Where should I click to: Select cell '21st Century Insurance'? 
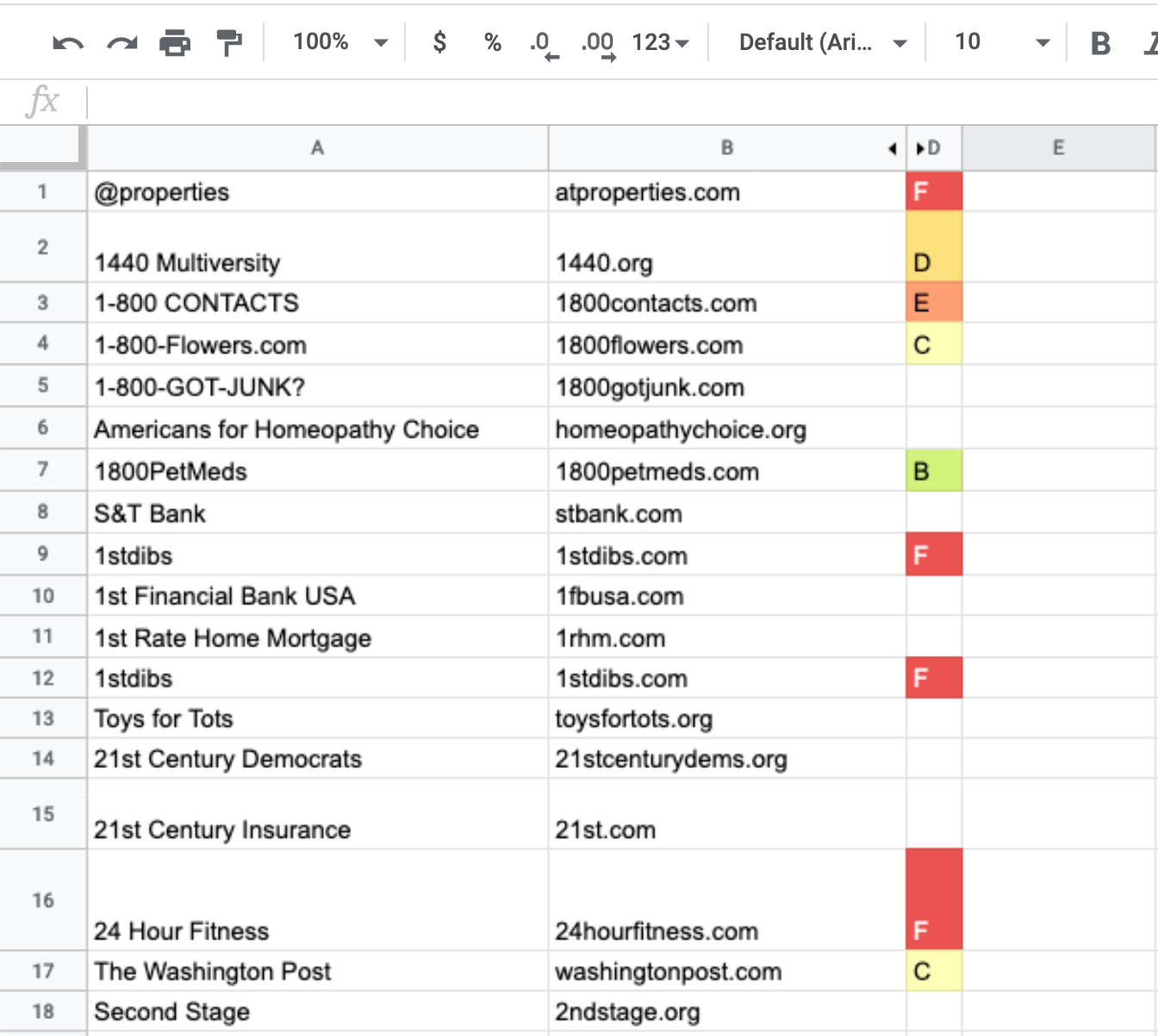[x=318, y=814]
